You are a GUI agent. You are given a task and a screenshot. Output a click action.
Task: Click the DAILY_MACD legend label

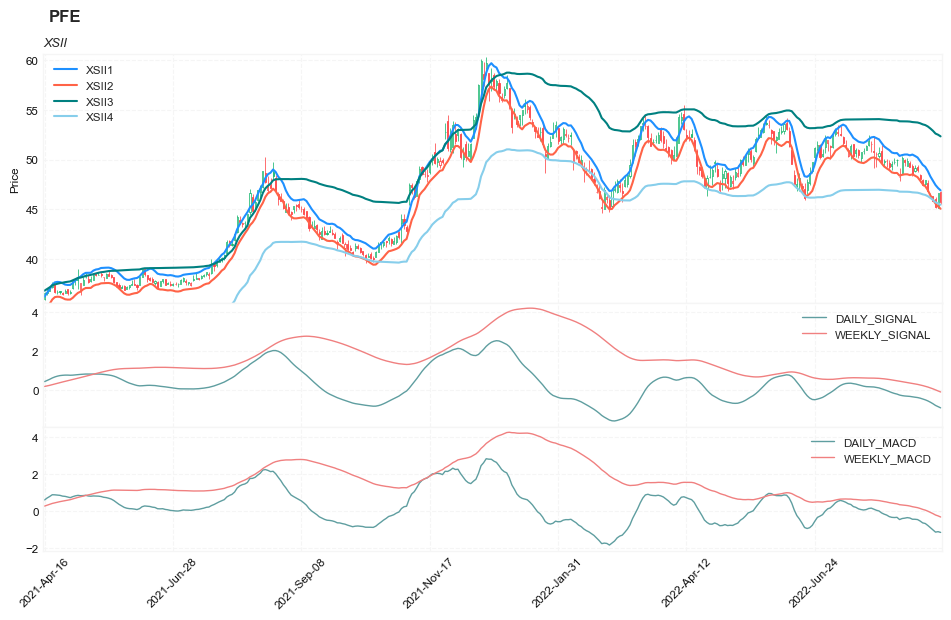click(x=879, y=443)
